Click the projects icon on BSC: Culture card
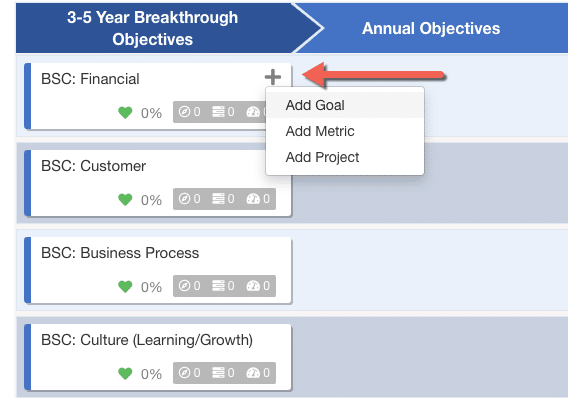 click(218, 373)
